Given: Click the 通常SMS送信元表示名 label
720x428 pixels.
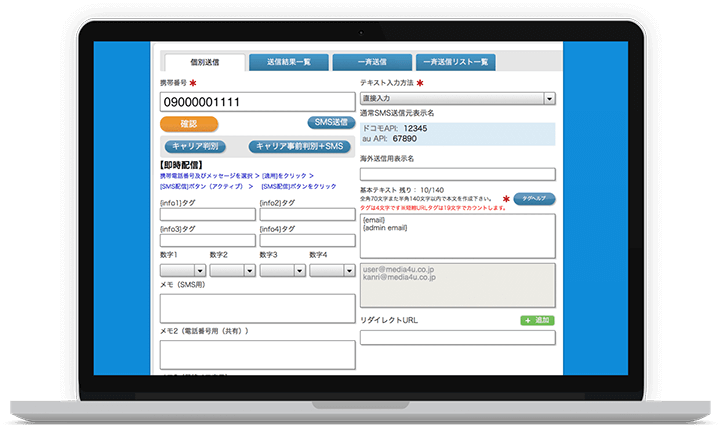Looking at the screenshot, I should pyautogui.click(x=397, y=113).
